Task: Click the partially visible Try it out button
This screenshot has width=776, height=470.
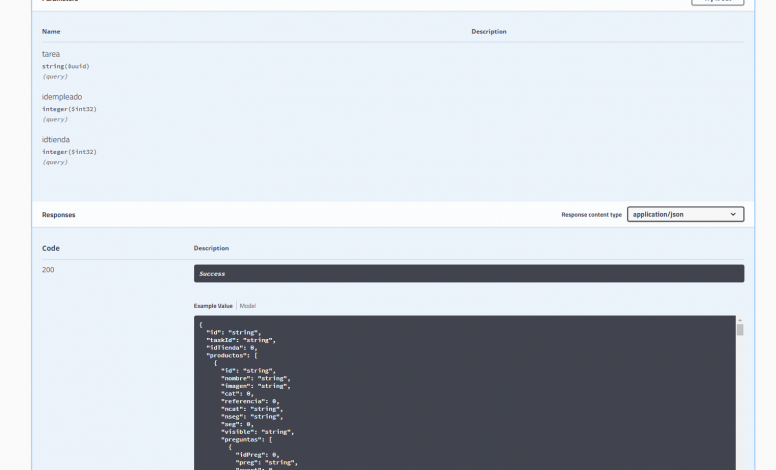Action: [x=717, y=2]
